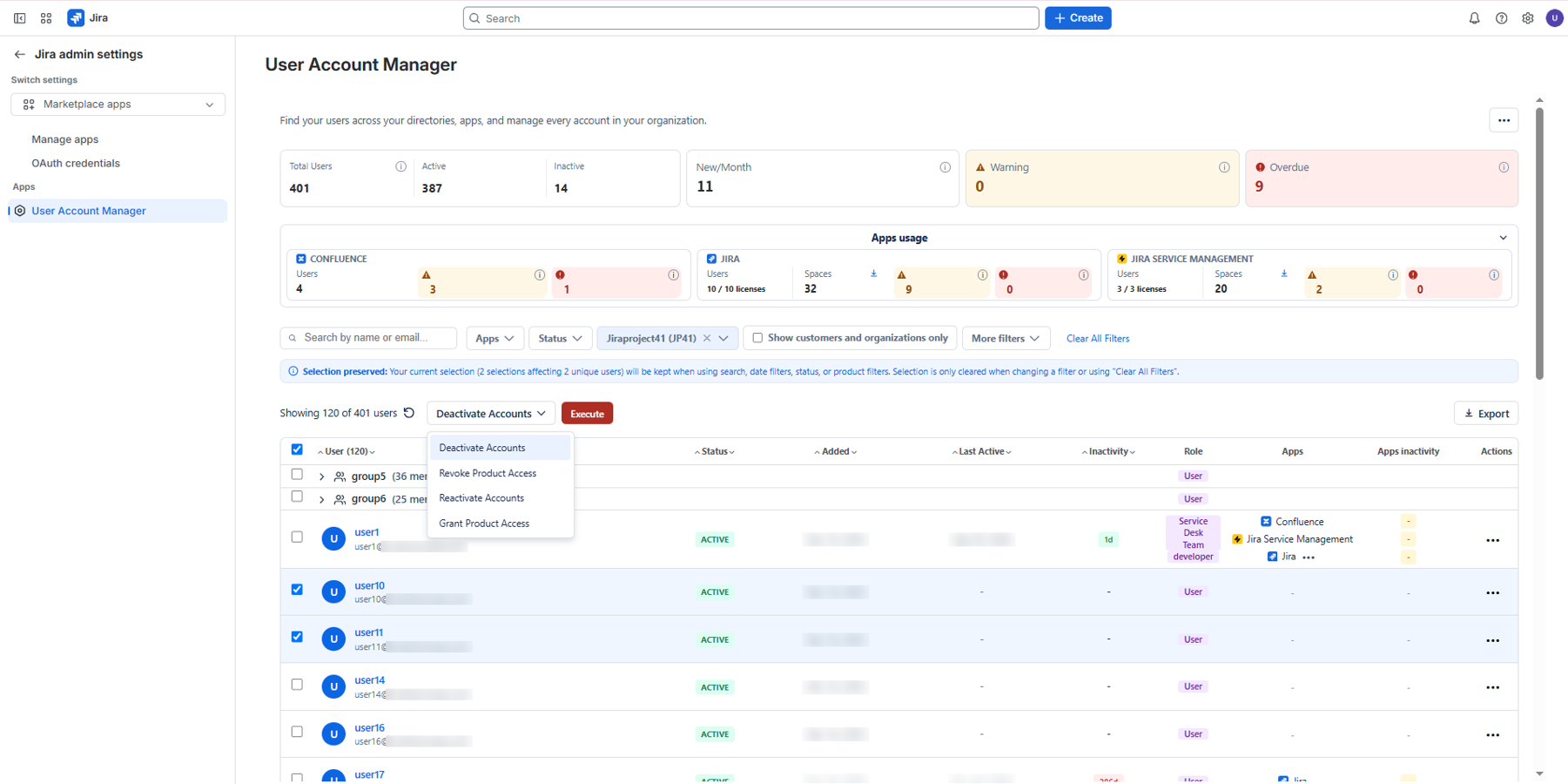This screenshot has height=784, width=1568.
Task: Uncheck the user11 row checkbox
Action: click(297, 637)
